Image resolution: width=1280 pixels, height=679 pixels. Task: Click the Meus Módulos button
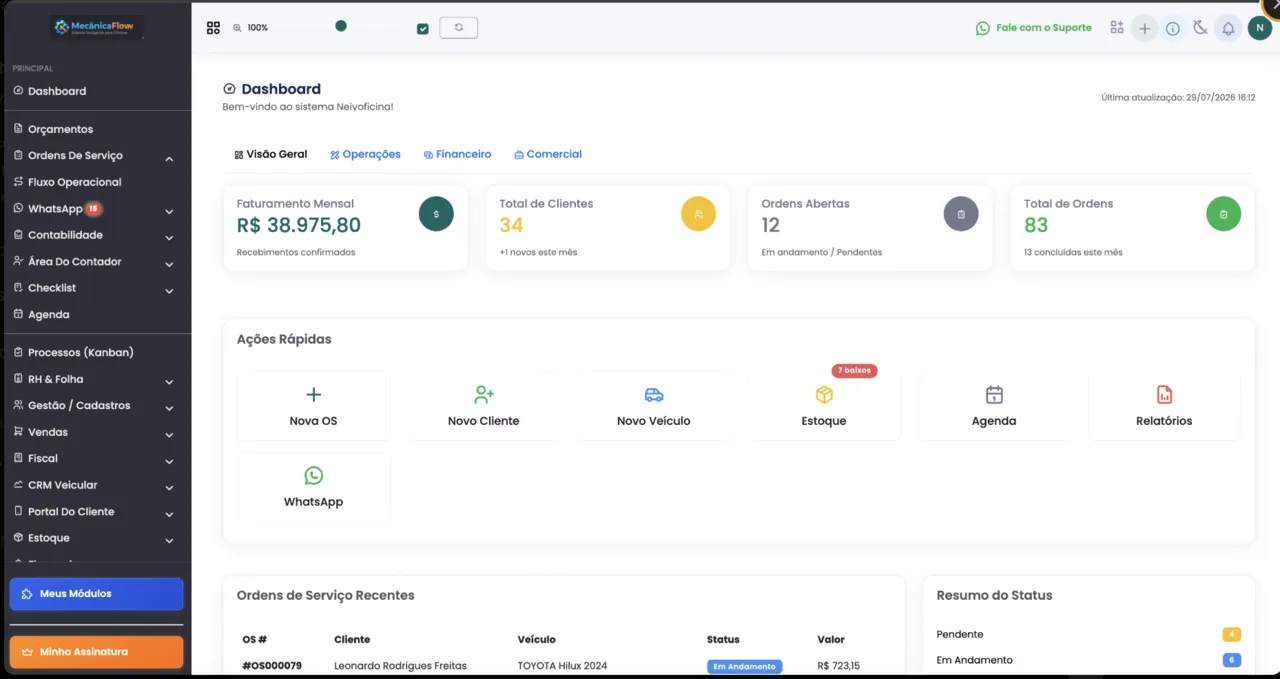(x=96, y=594)
